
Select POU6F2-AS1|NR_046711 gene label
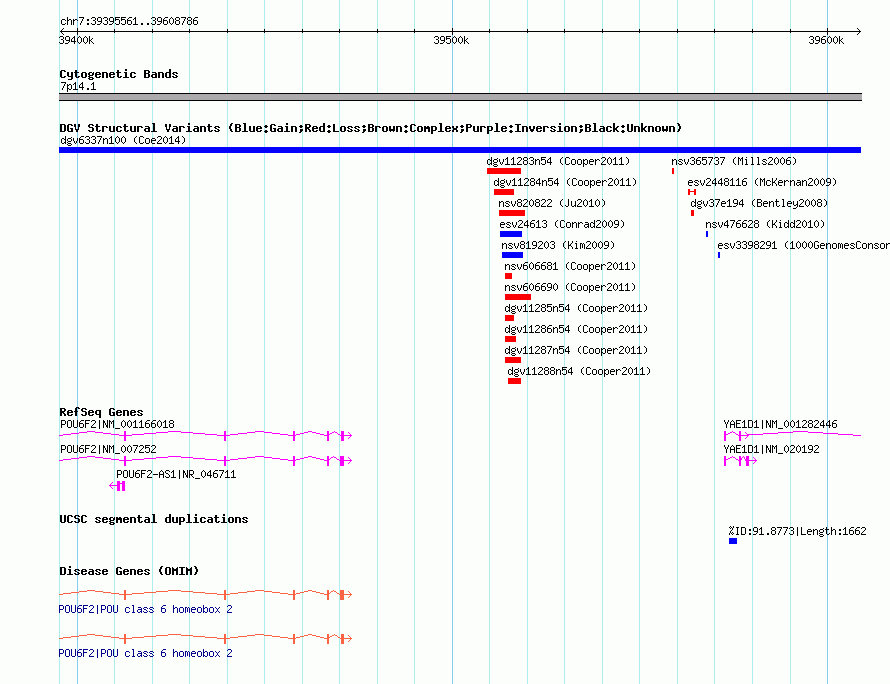point(176,474)
